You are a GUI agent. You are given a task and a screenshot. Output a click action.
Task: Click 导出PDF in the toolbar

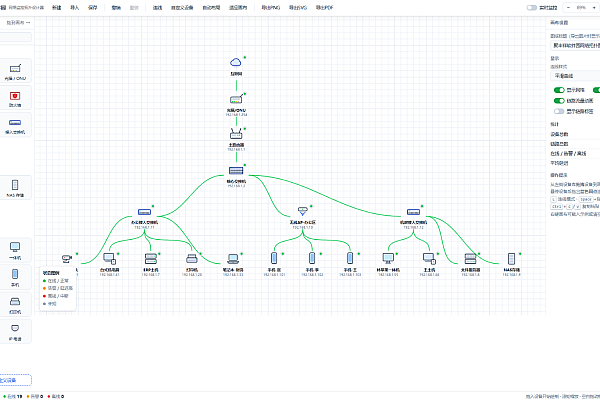[x=324, y=8]
